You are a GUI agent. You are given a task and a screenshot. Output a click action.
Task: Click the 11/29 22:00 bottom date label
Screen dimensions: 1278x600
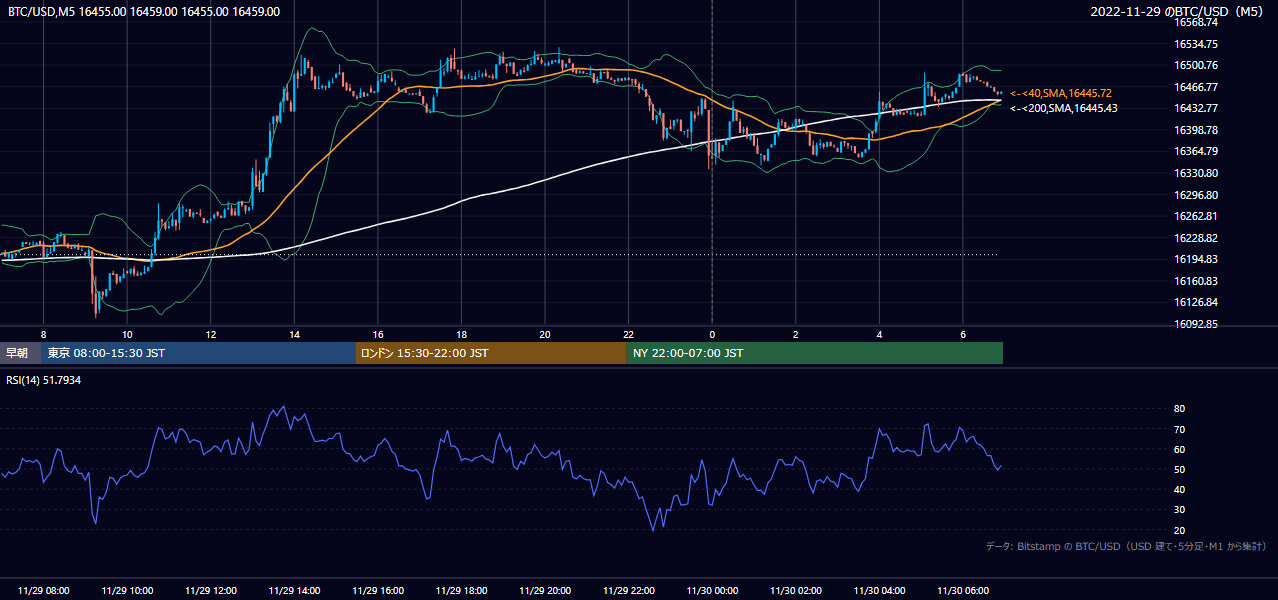(628, 591)
